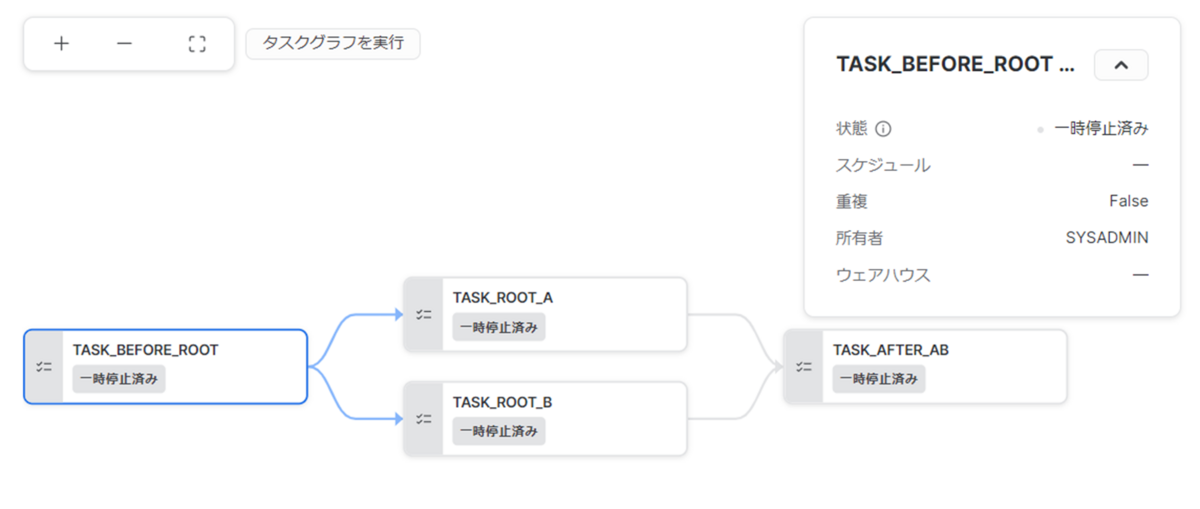1200x509 pixels.
Task: Click 一時停止済み badge on TASK_AFTER_AB
Action: [x=879, y=379]
